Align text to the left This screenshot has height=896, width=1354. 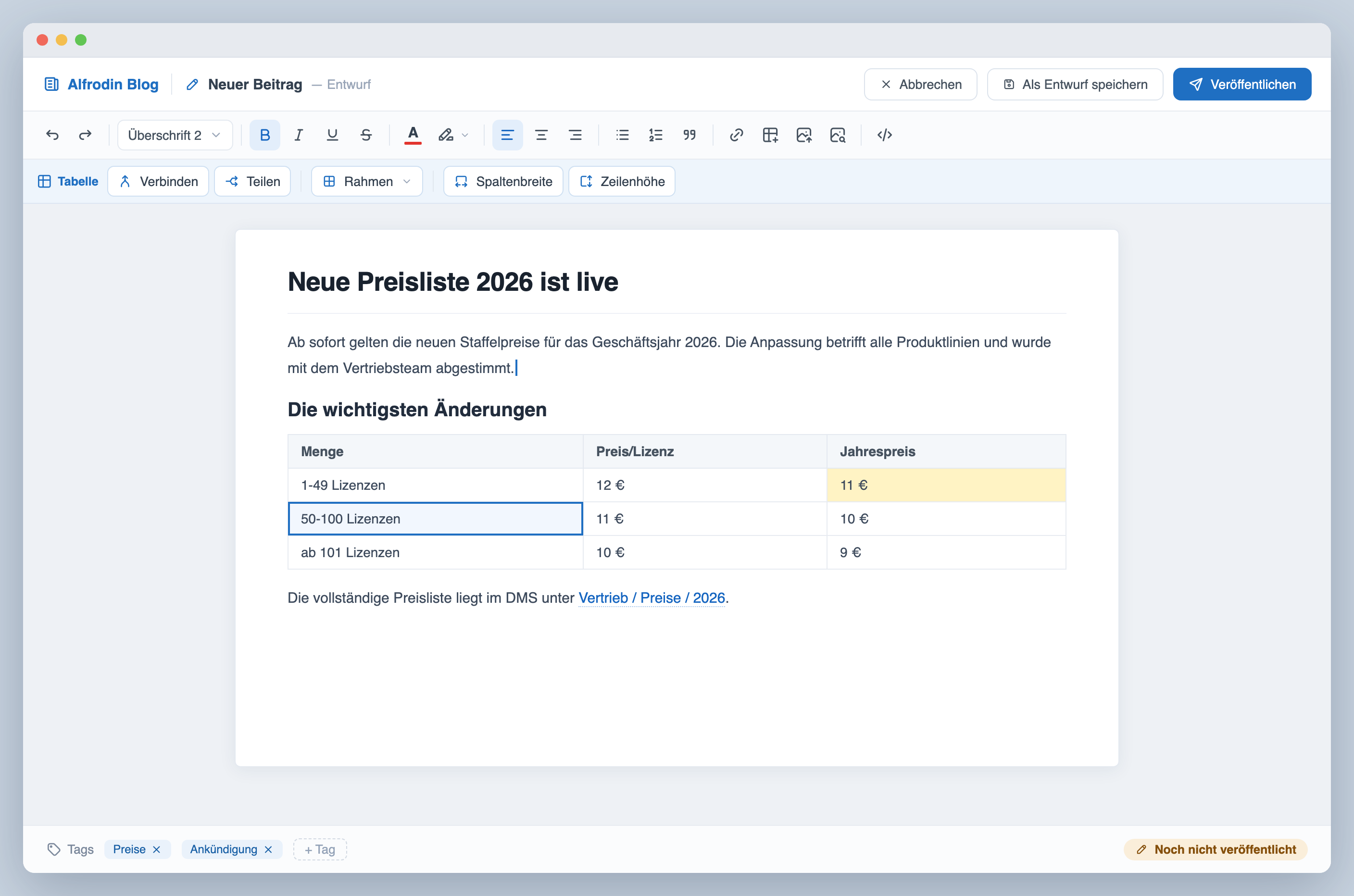(507, 135)
